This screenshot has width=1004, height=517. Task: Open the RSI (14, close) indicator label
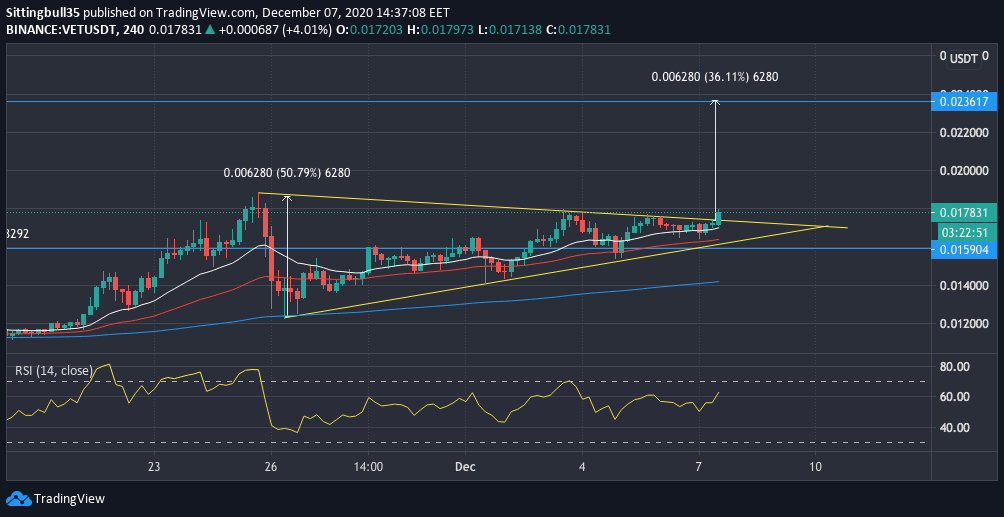pyautogui.click(x=50, y=371)
